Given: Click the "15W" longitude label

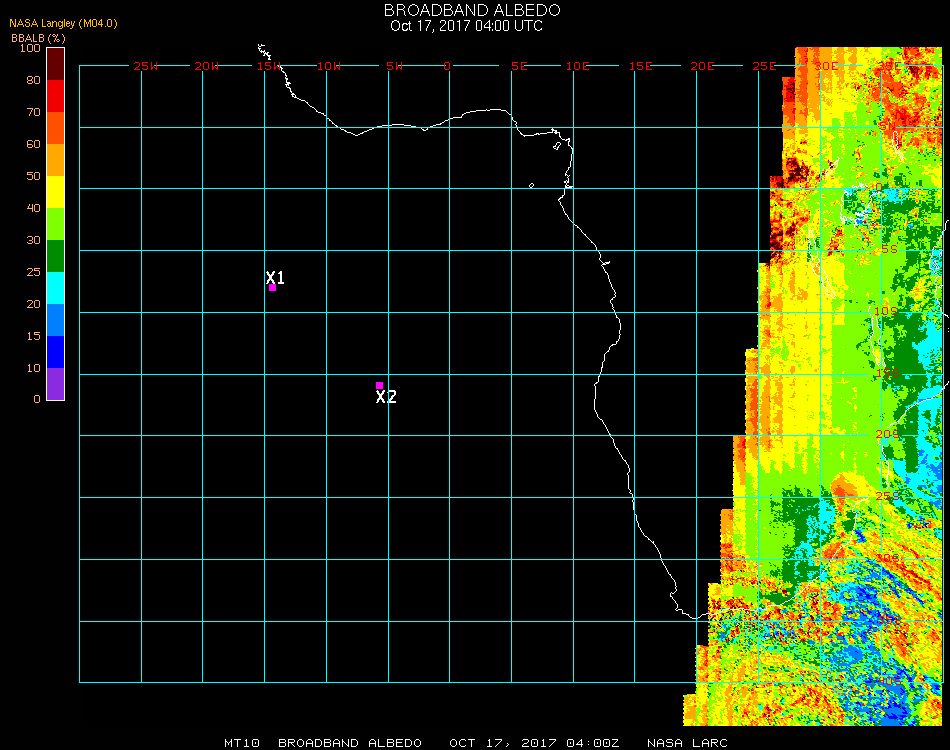Looking at the screenshot, I should [x=269, y=66].
